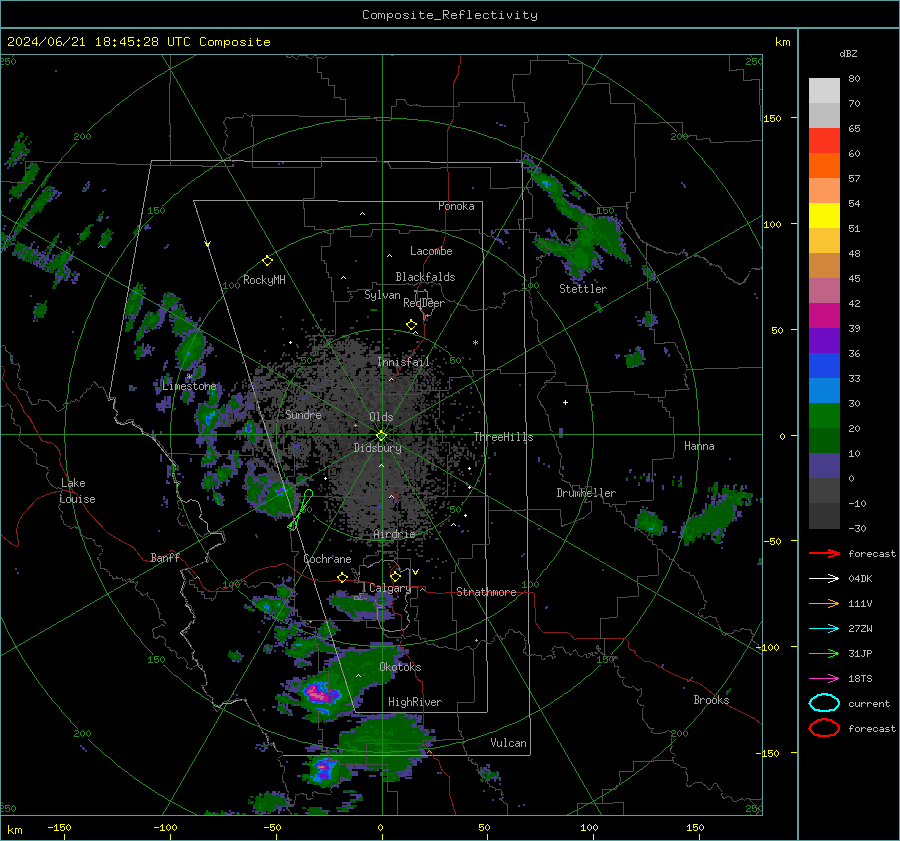Select the light gray 70–80 dBZ band

click(x=824, y=91)
